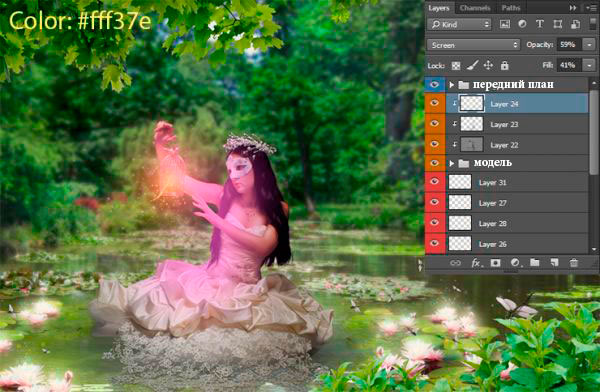This screenshot has height=392, width=600.
Task: Select the Layer 28 thumbnail
Action: click(x=460, y=223)
